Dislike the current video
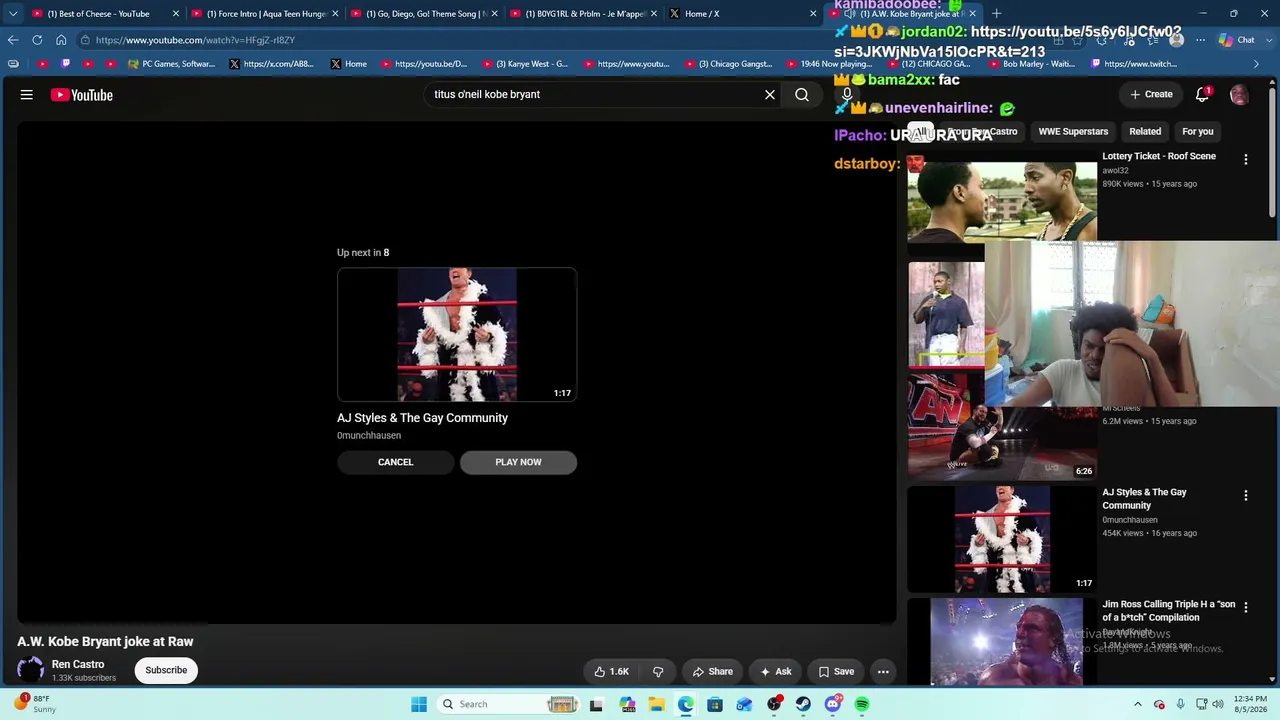The height and width of the screenshot is (720, 1280). coord(658,672)
